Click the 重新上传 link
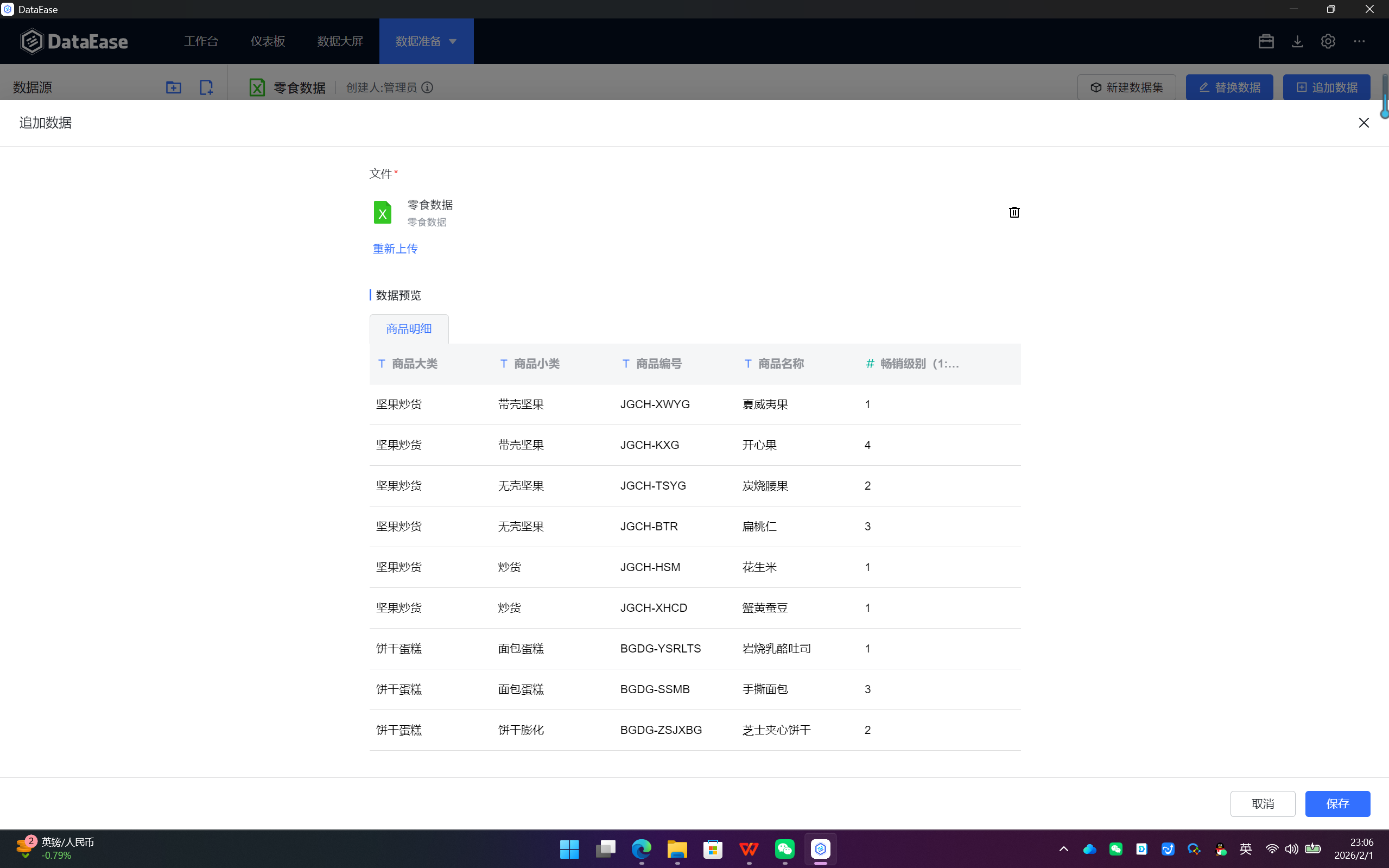1389x868 pixels. coord(395,249)
